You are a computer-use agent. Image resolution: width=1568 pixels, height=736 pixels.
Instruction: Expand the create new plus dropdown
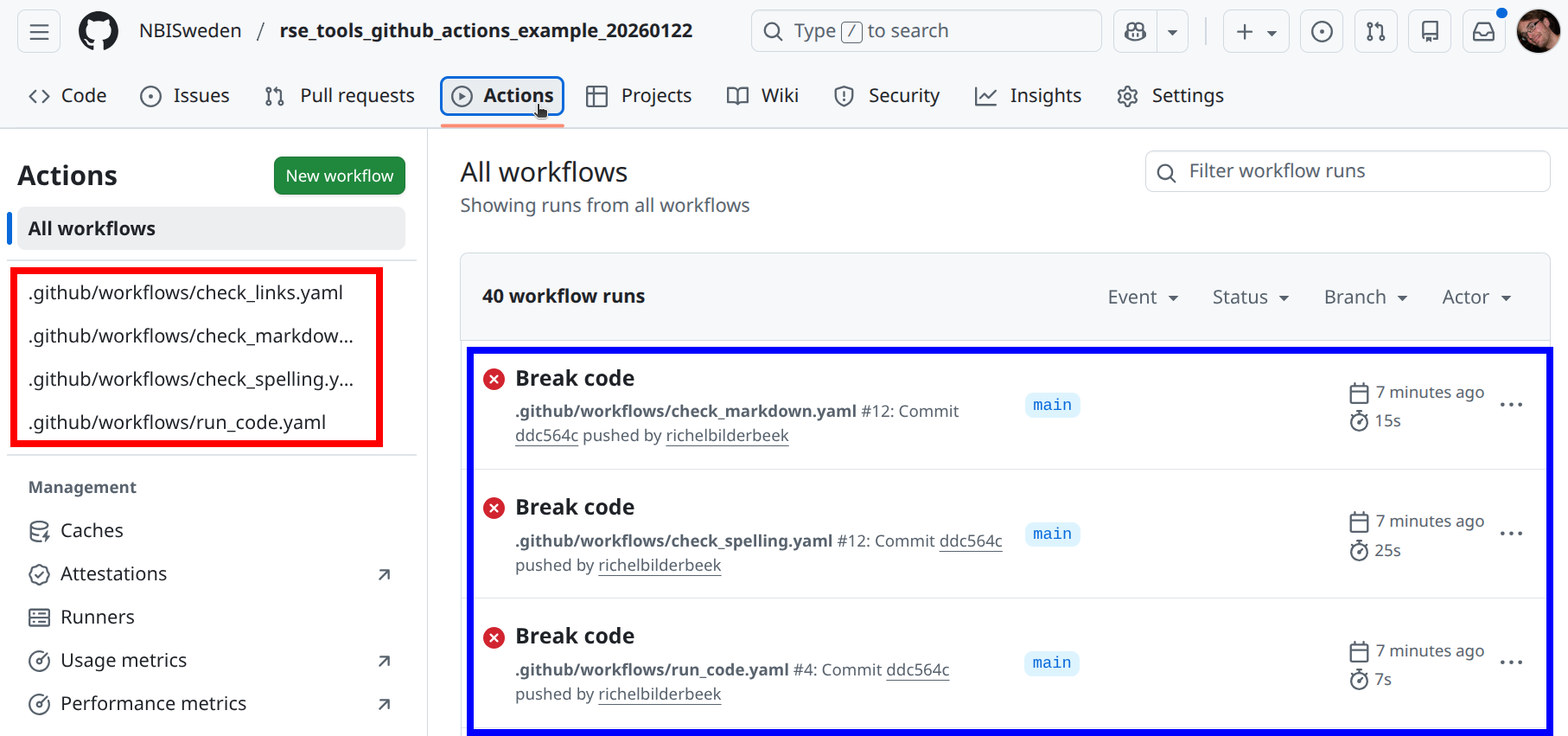[x=1256, y=32]
